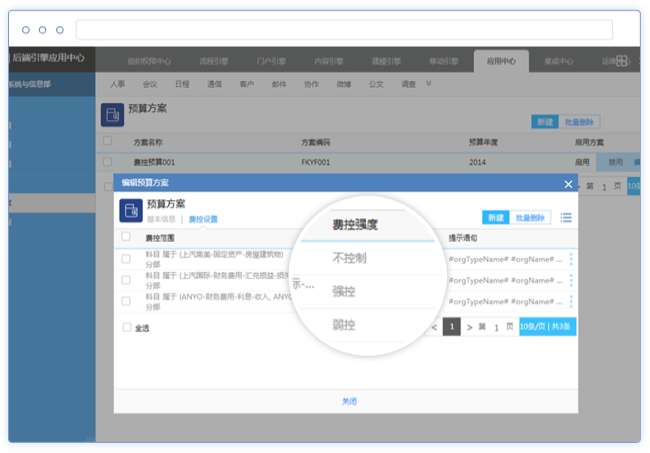Click the grid icon in the top navigation bar
This screenshot has height=453, width=650.
click(622, 61)
